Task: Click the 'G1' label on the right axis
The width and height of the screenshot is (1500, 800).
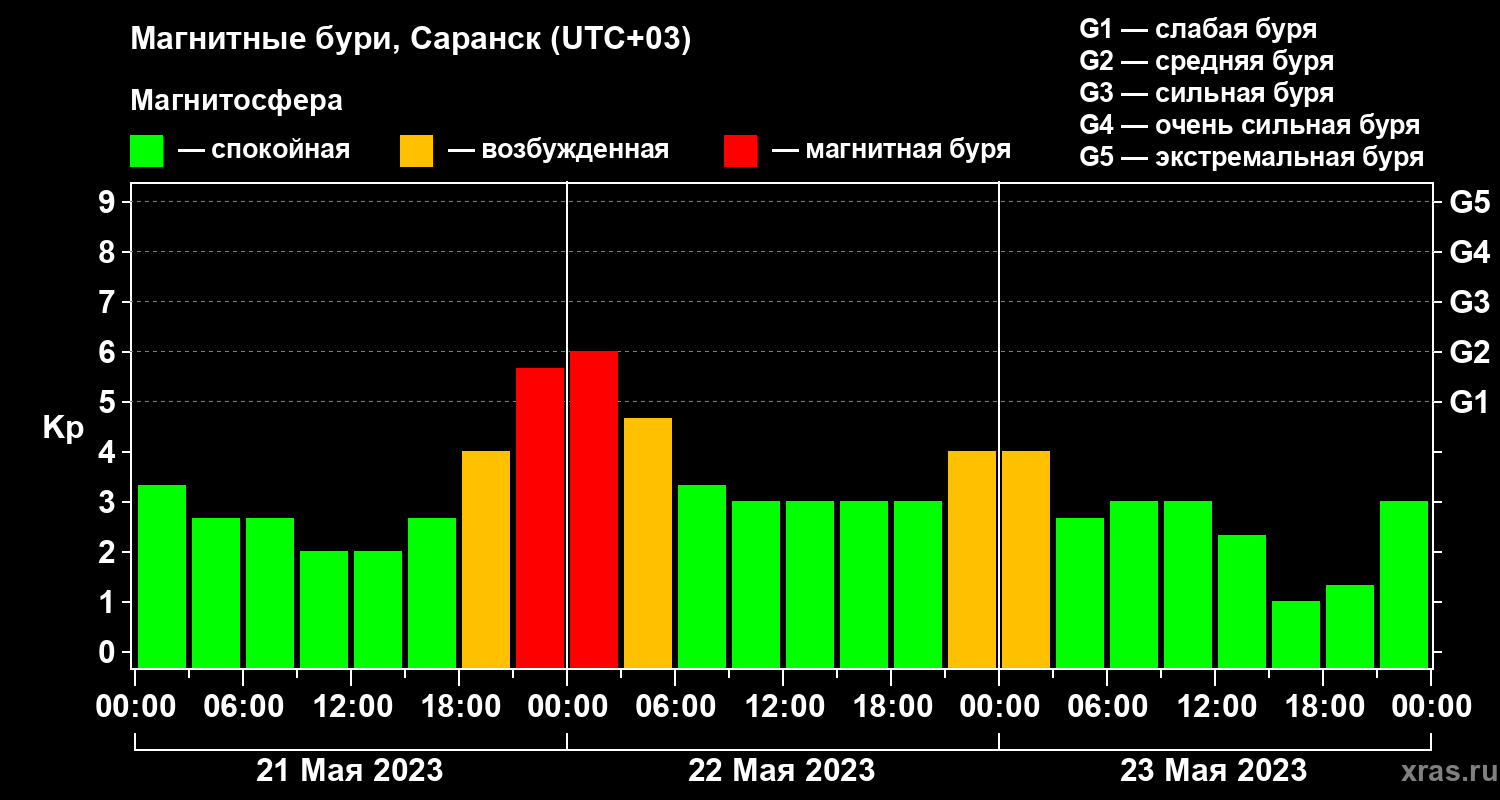Action: coord(1470,402)
